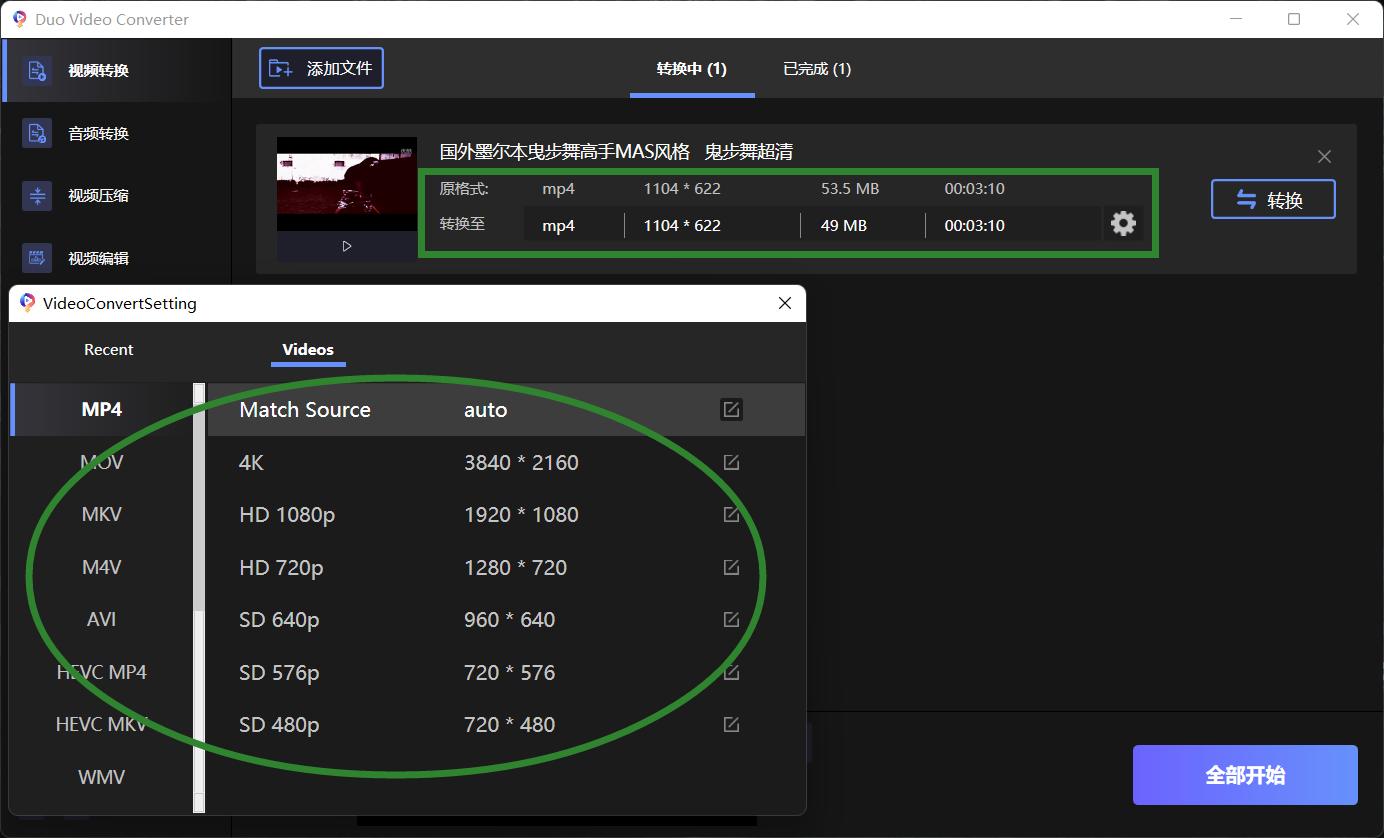Screen dimensions: 1384x838
Task: Open the 视频压缩 sidebar section
Action: (x=98, y=196)
